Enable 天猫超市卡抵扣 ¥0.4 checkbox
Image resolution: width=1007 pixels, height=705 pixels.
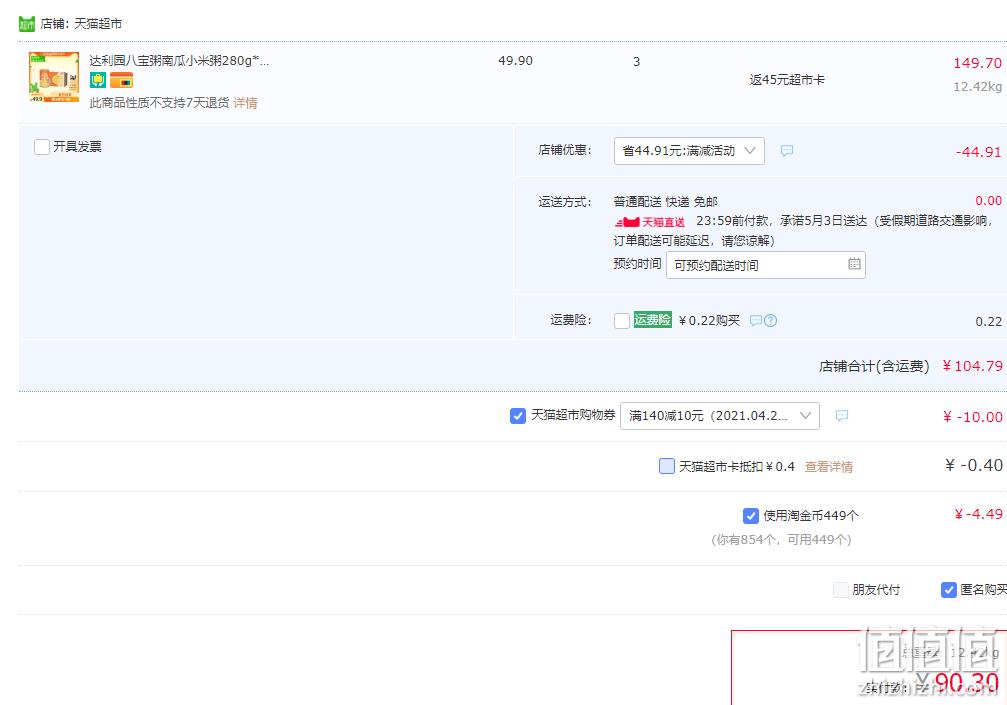point(667,466)
